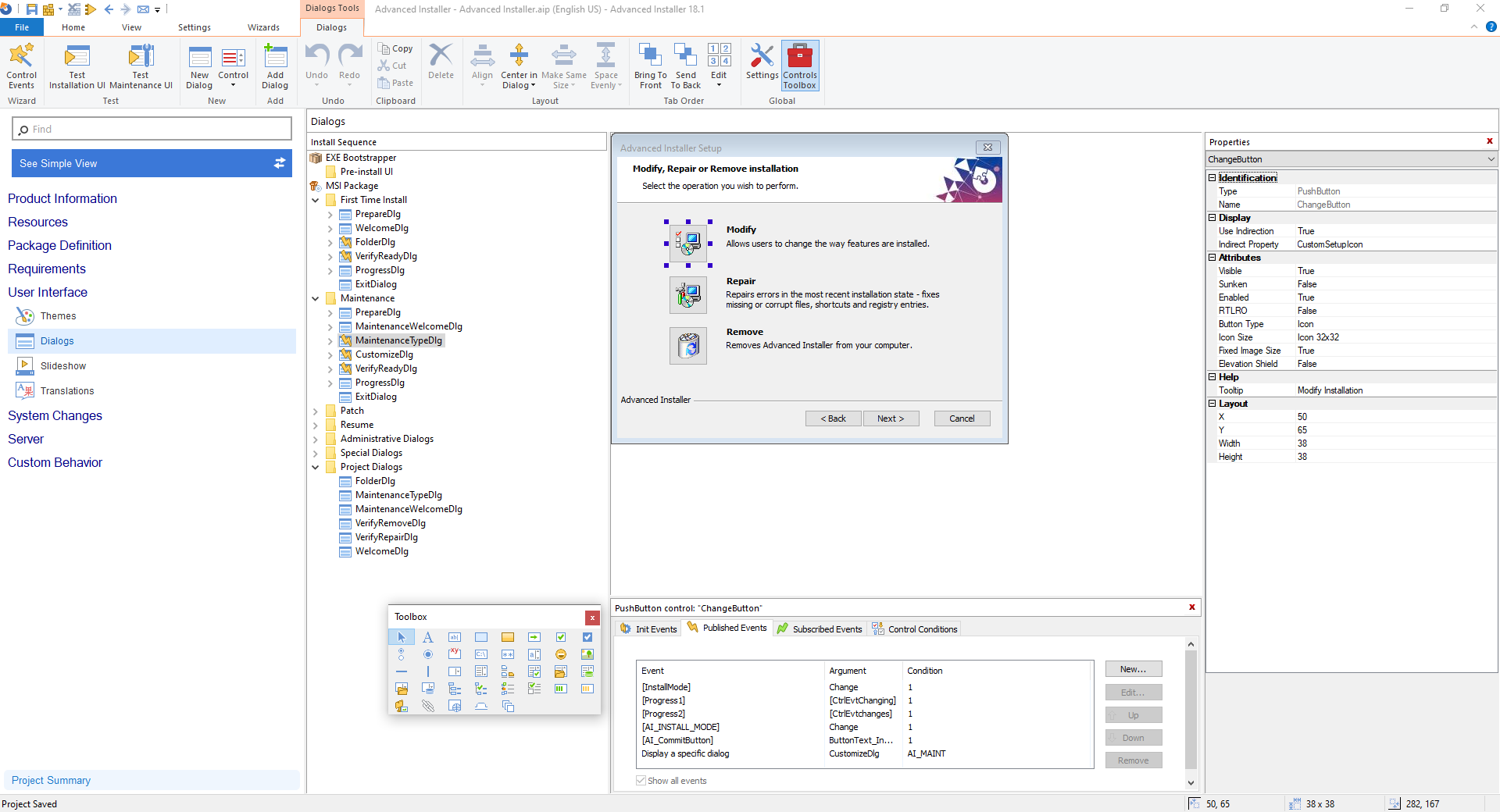Open dialog Settings with the wrench icon
1500x812 pixels.
pos(761,66)
